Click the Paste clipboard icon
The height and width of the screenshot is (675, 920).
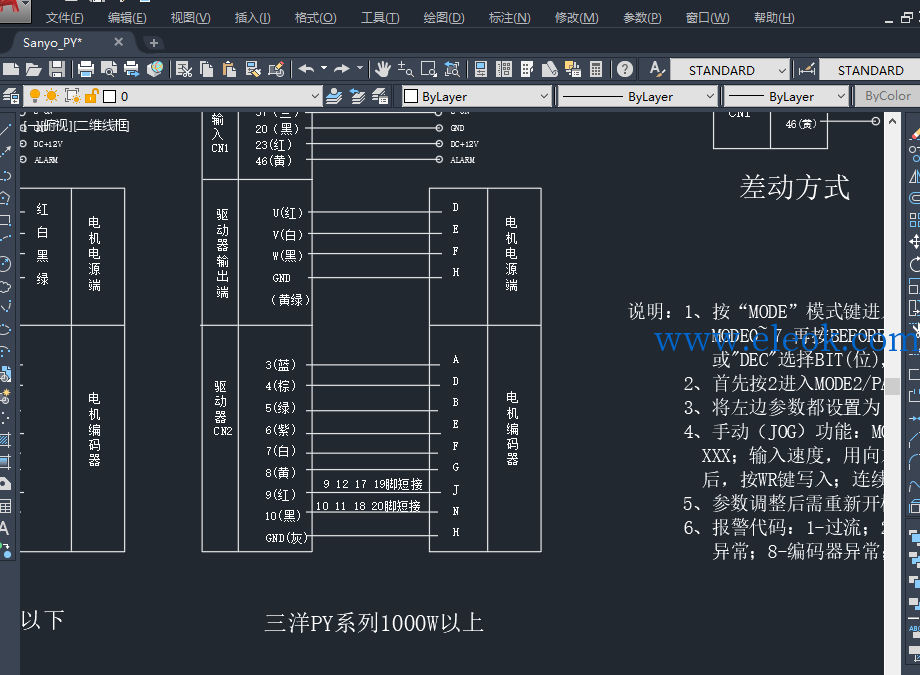pos(229,69)
